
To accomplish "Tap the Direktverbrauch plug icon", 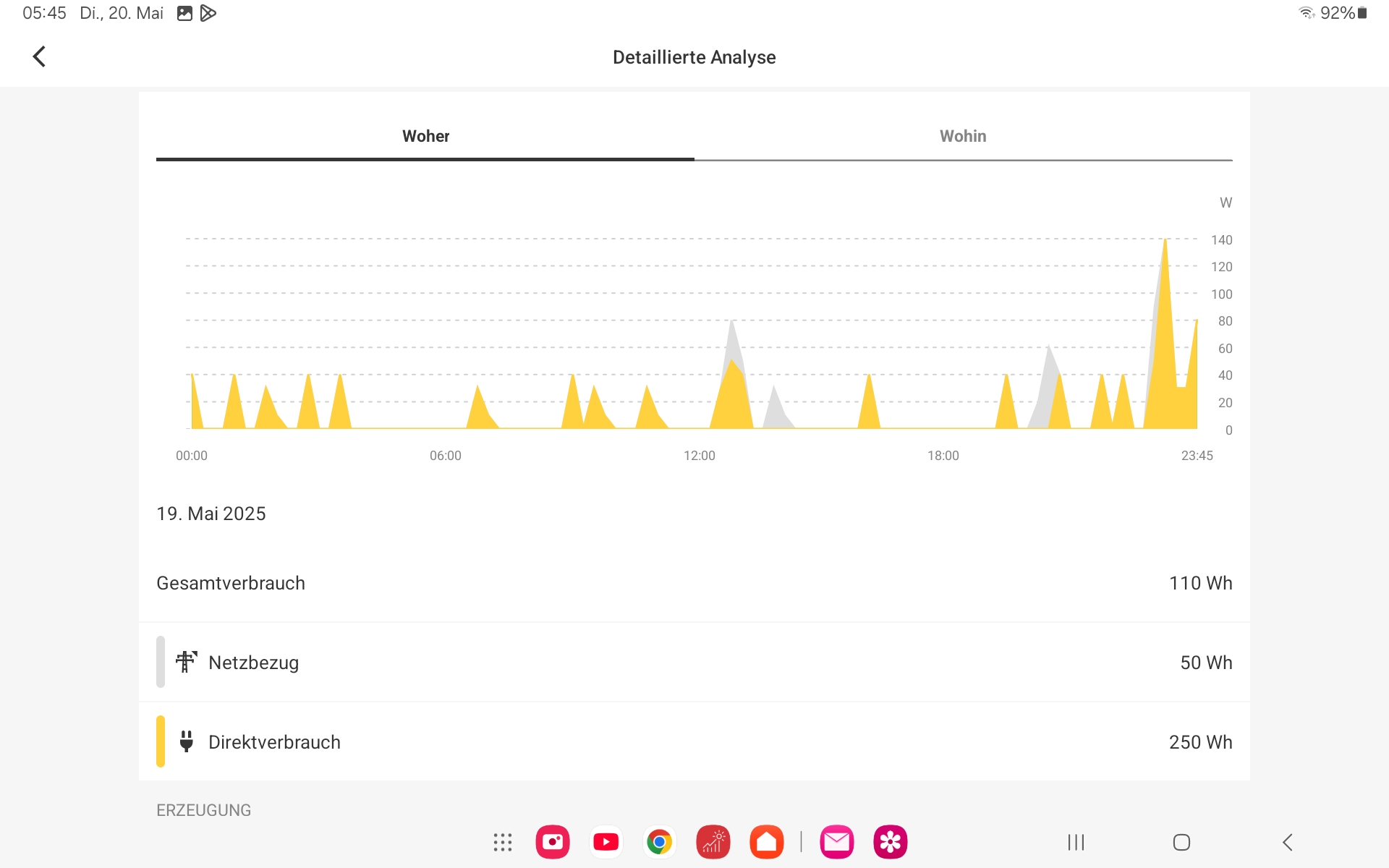I will pos(186,741).
